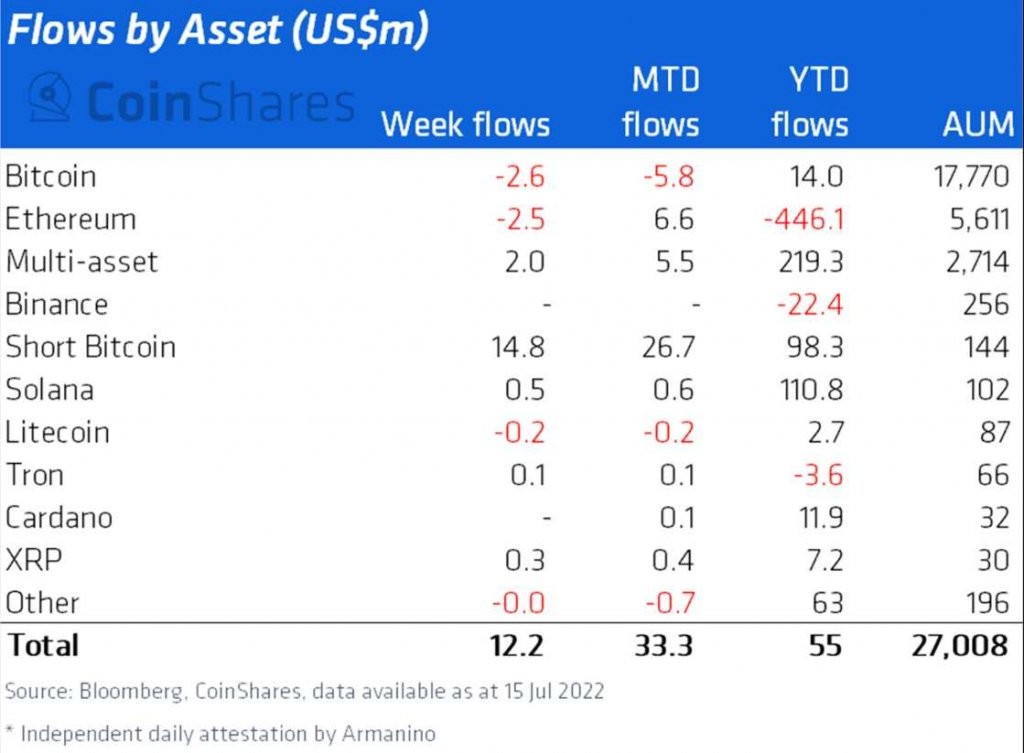The image size is (1024, 753).
Task: Click Ethereum YTD flows value -446.1
Action: click(x=801, y=219)
